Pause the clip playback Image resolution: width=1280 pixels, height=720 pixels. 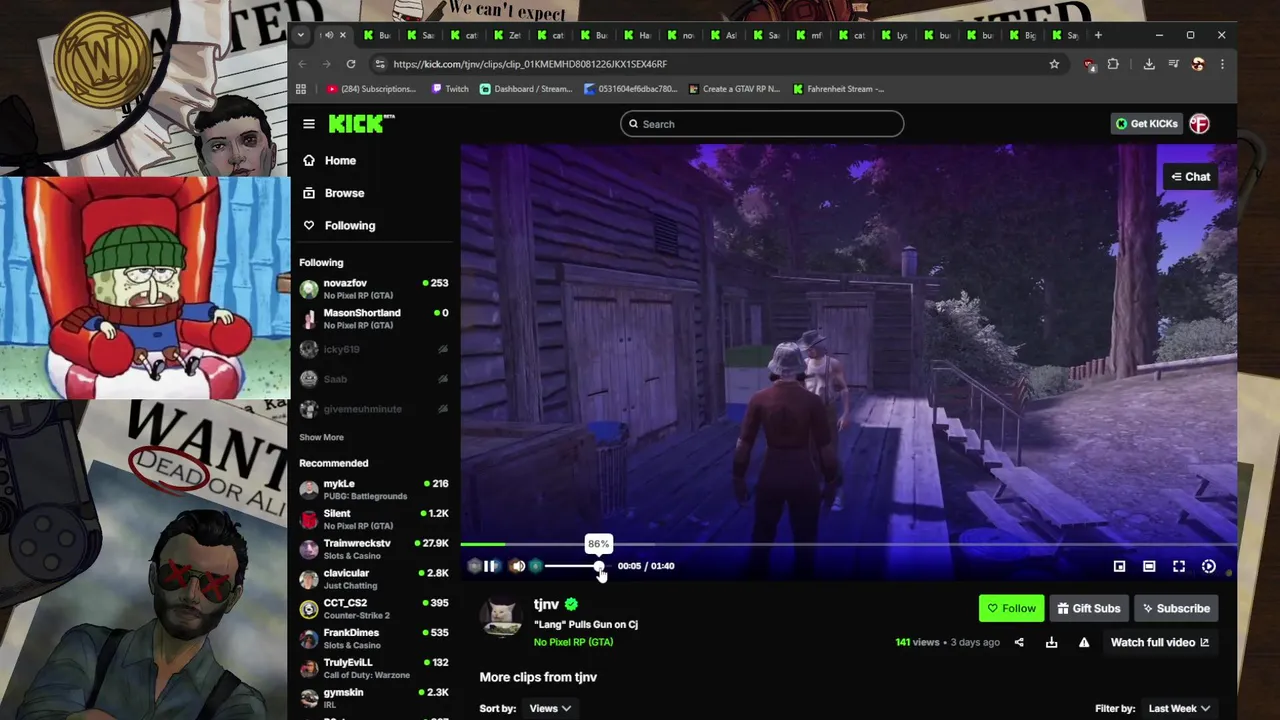point(490,566)
